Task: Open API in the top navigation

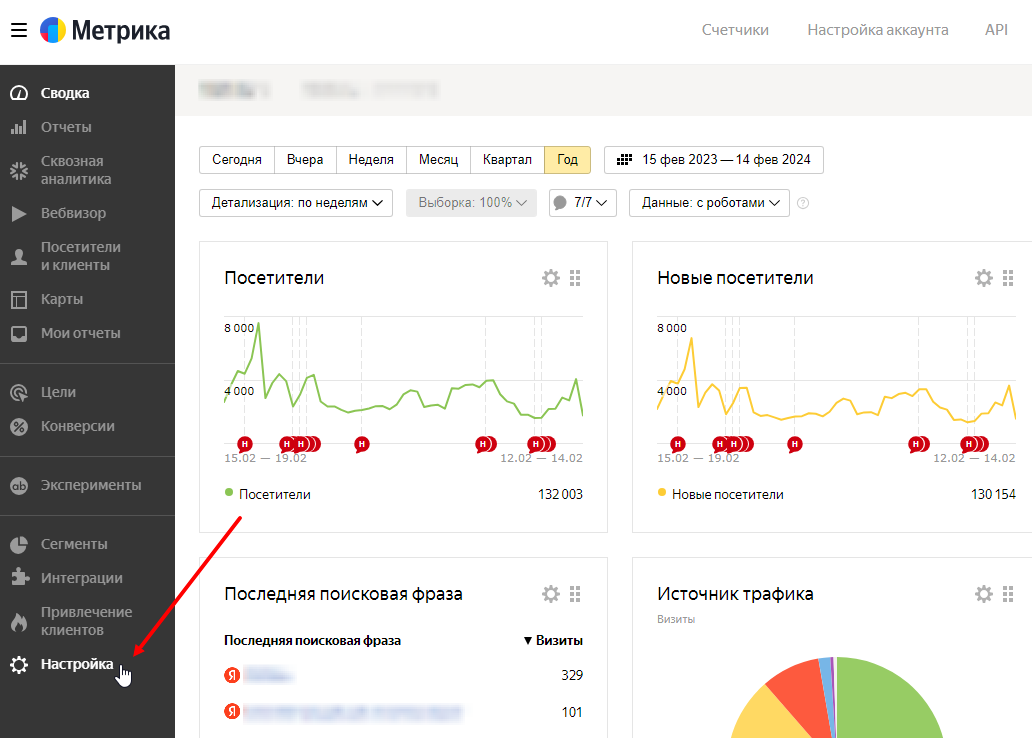Action: tap(996, 30)
